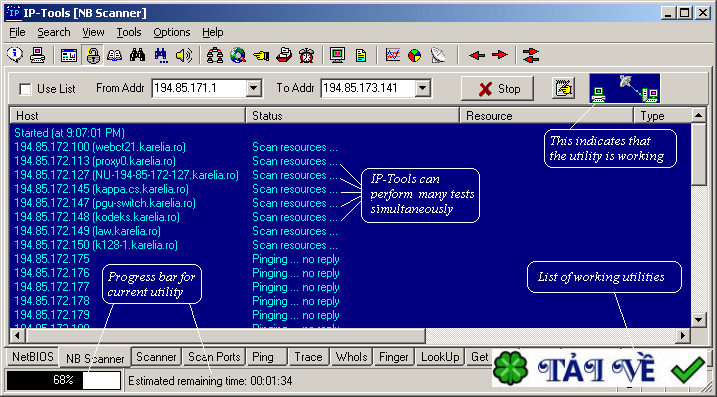Click the red opposing double arrows icon

[x=531, y=55]
